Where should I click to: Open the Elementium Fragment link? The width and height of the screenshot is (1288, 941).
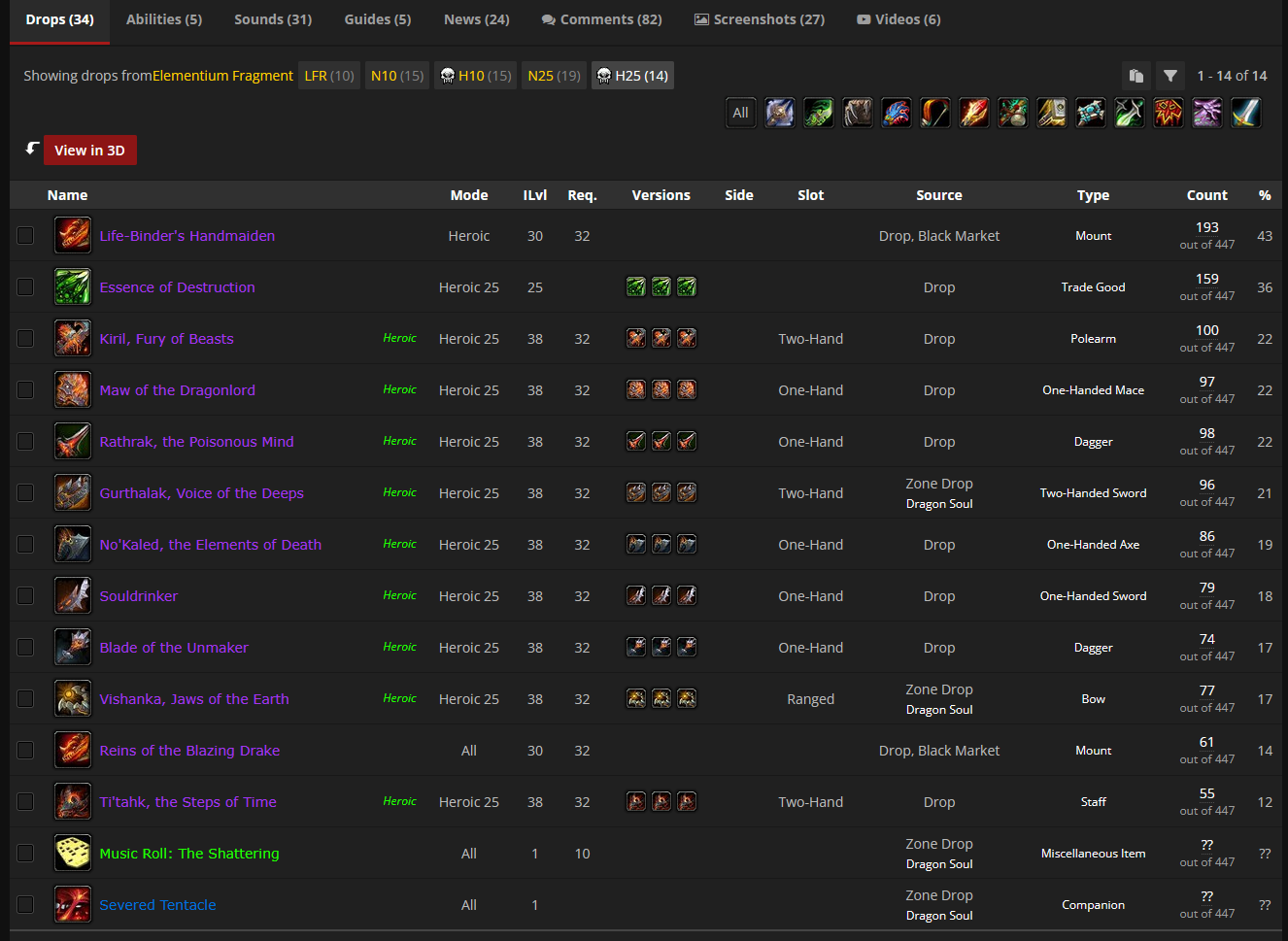point(222,76)
